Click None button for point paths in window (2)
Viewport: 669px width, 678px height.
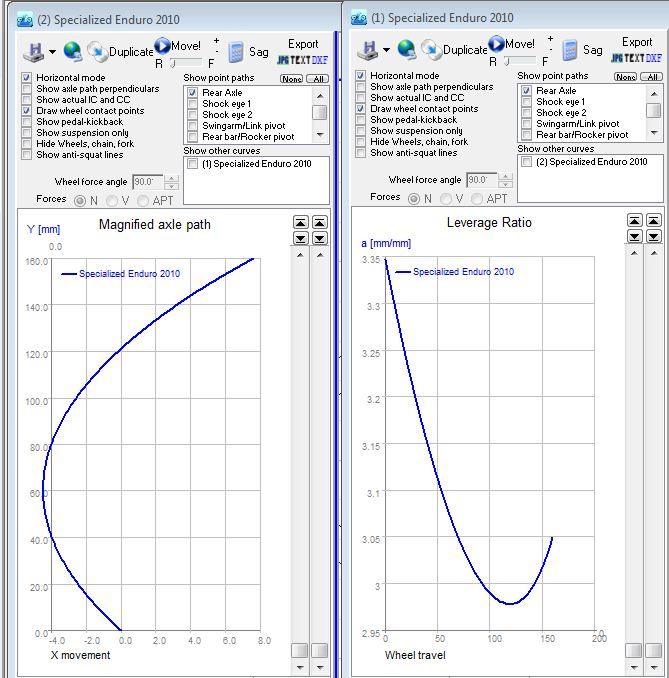291,79
